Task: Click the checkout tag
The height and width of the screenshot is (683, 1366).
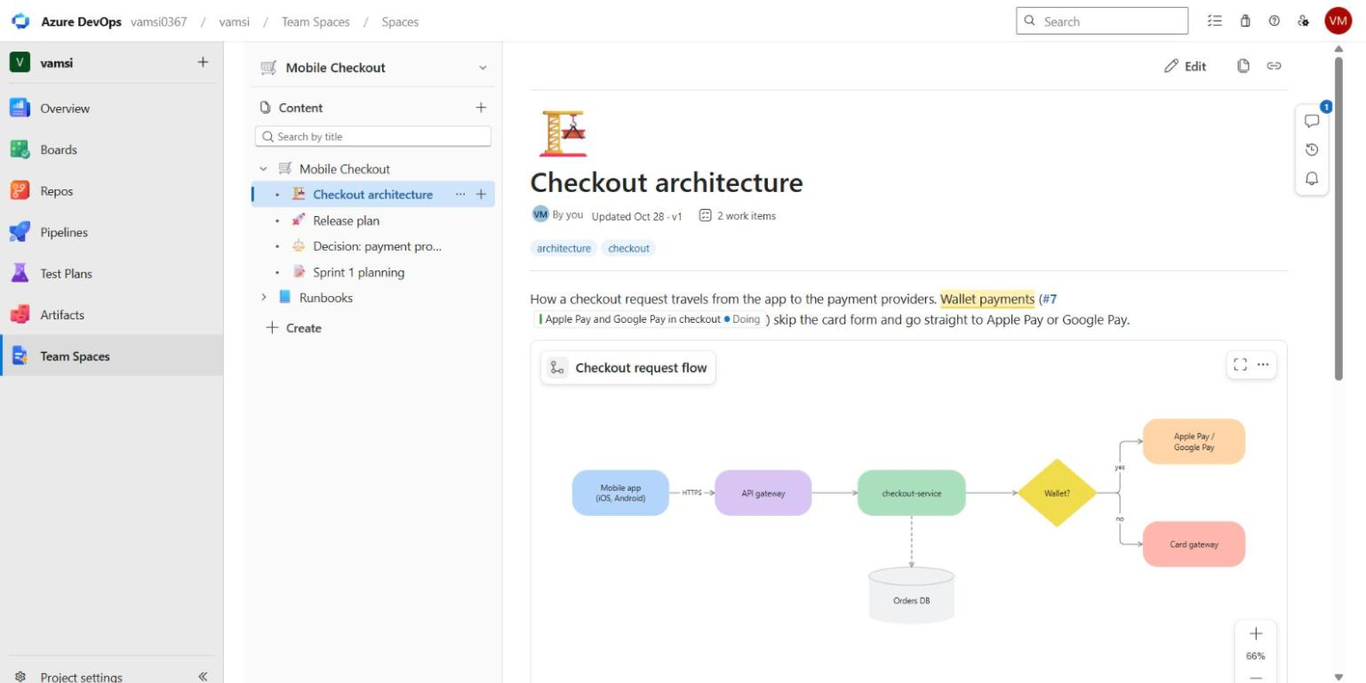Action: (629, 248)
